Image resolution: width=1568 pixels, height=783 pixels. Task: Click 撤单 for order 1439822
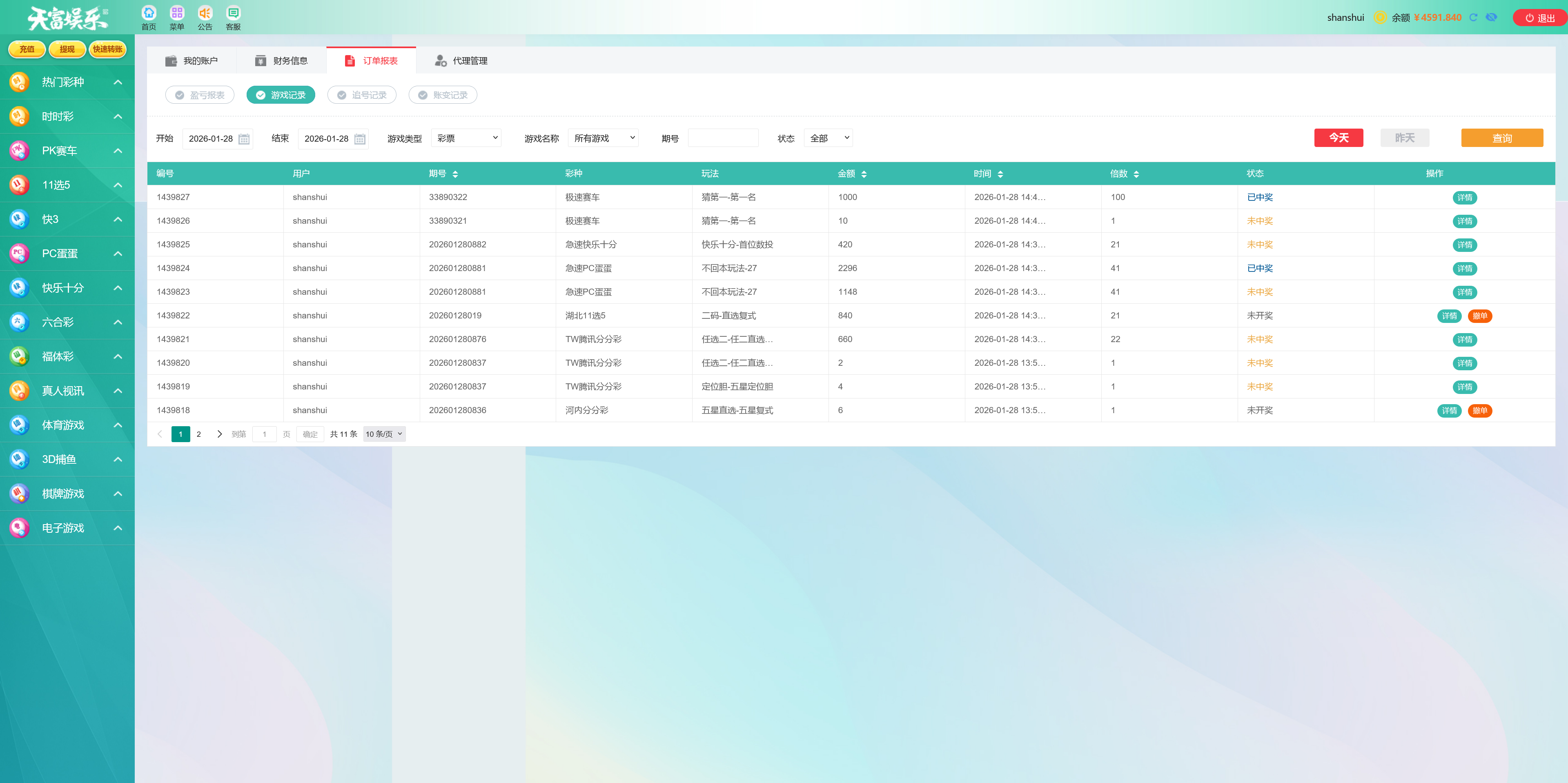tap(1480, 316)
